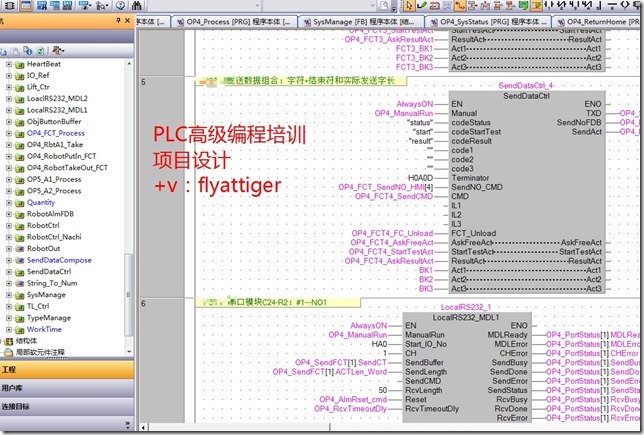Click the refresh icon in the navigation toolbar
The height and width of the screenshot is (435, 644).
click(x=40, y=51)
